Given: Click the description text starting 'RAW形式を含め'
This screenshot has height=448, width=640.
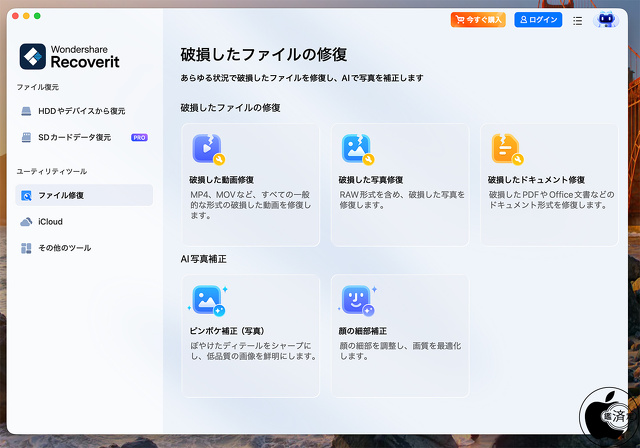Looking at the screenshot, I should pyautogui.click(x=402, y=200).
